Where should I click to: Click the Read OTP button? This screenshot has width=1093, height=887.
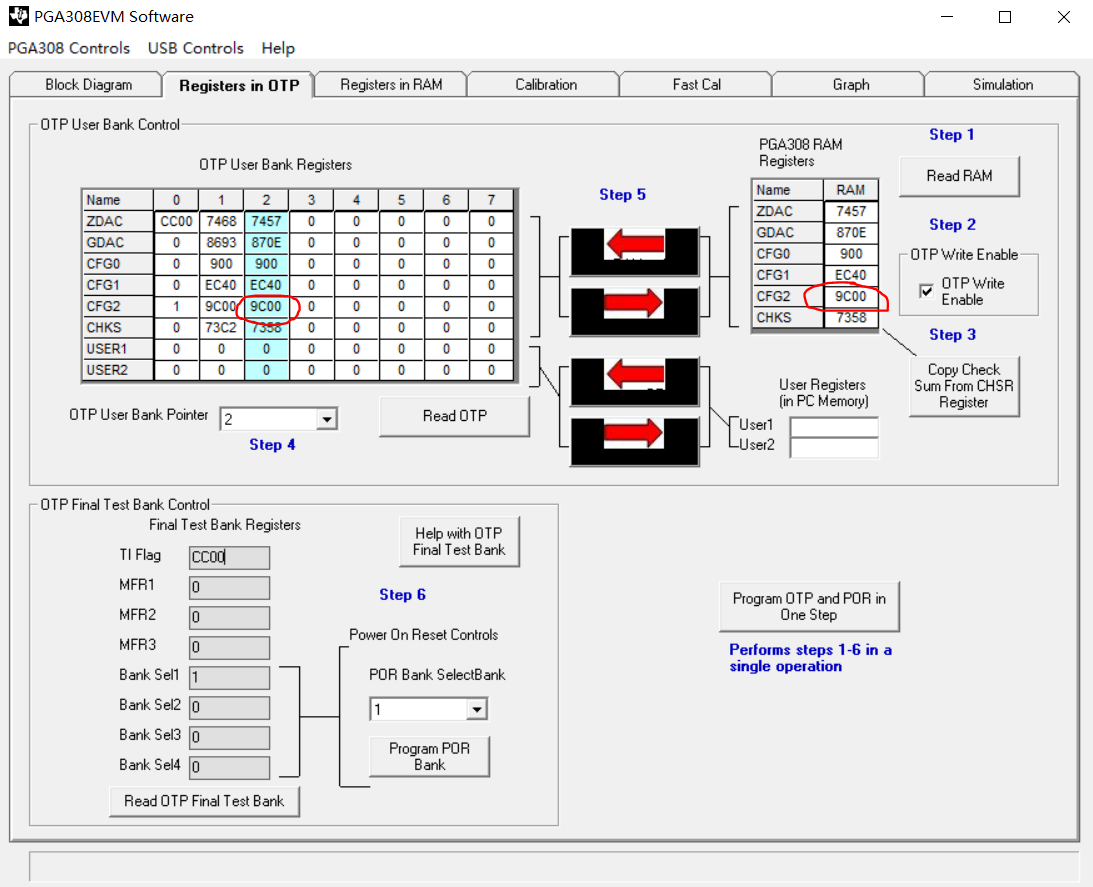[x=454, y=416]
